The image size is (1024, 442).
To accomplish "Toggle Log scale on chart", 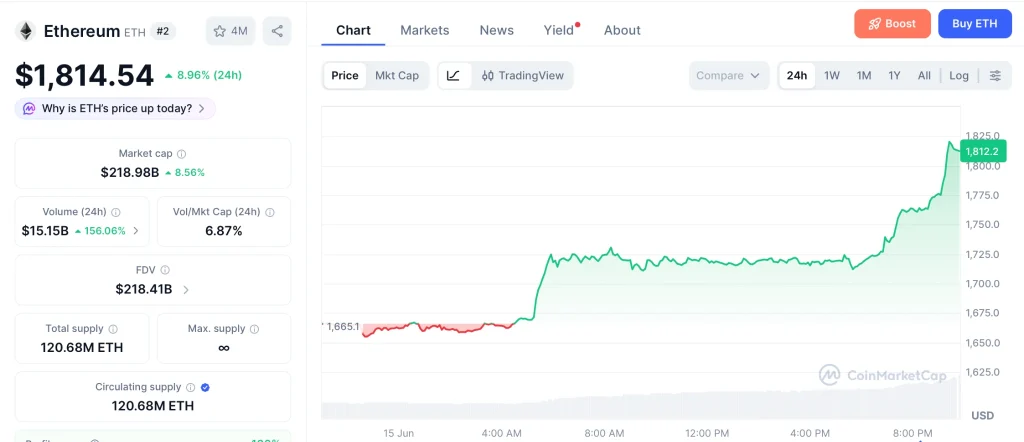I will point(959,76).
